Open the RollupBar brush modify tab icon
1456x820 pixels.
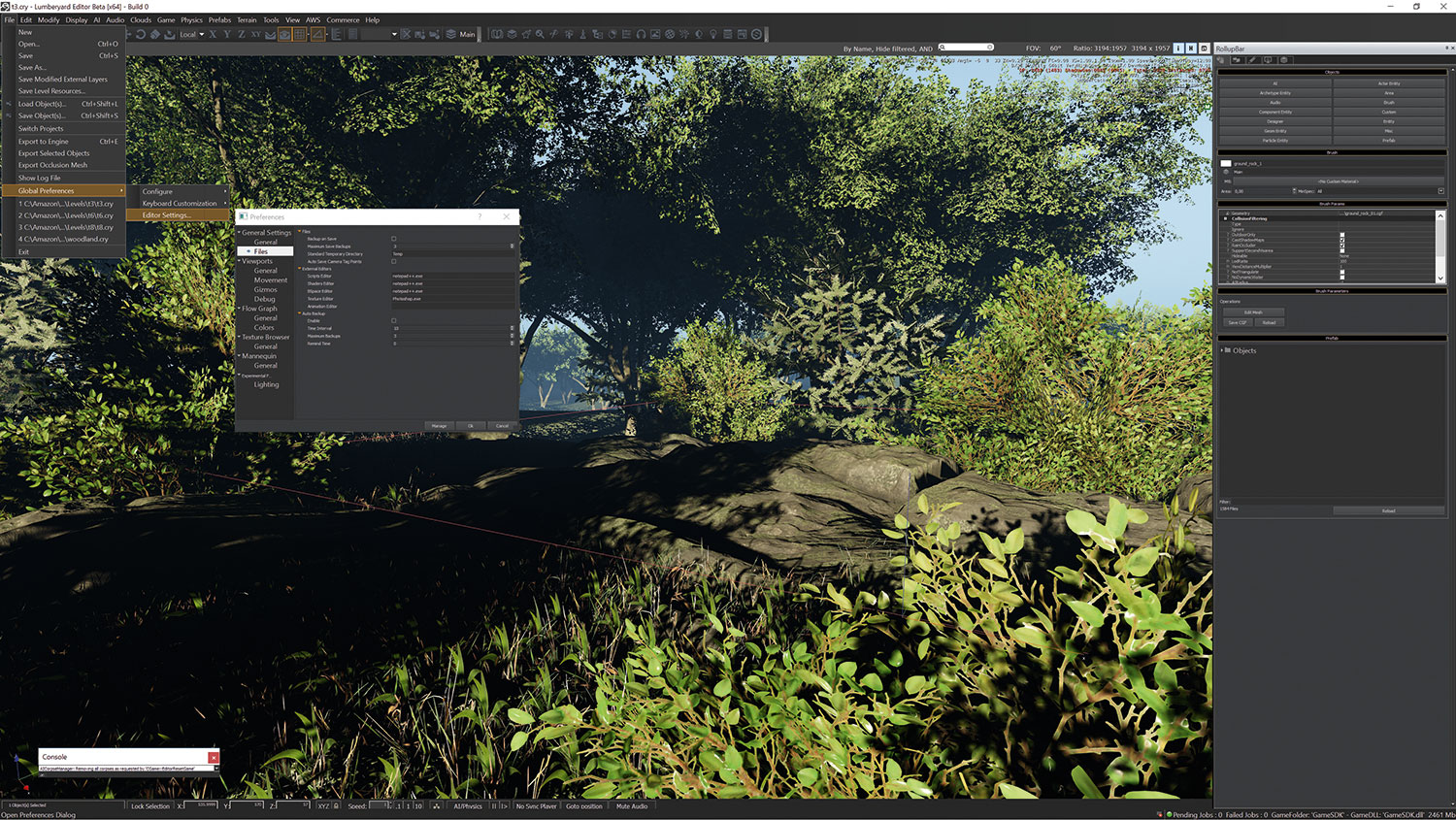pyautogui.click(x=1252, y=60)
